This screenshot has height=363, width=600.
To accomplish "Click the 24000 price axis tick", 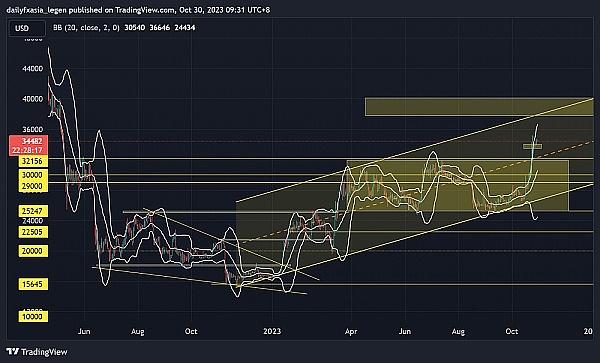I will point(33,221).
